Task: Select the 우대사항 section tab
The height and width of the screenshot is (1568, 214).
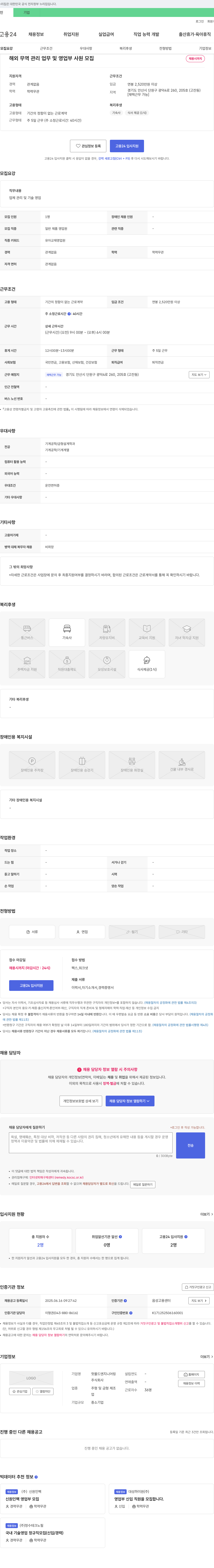Action: click(86, 48)
